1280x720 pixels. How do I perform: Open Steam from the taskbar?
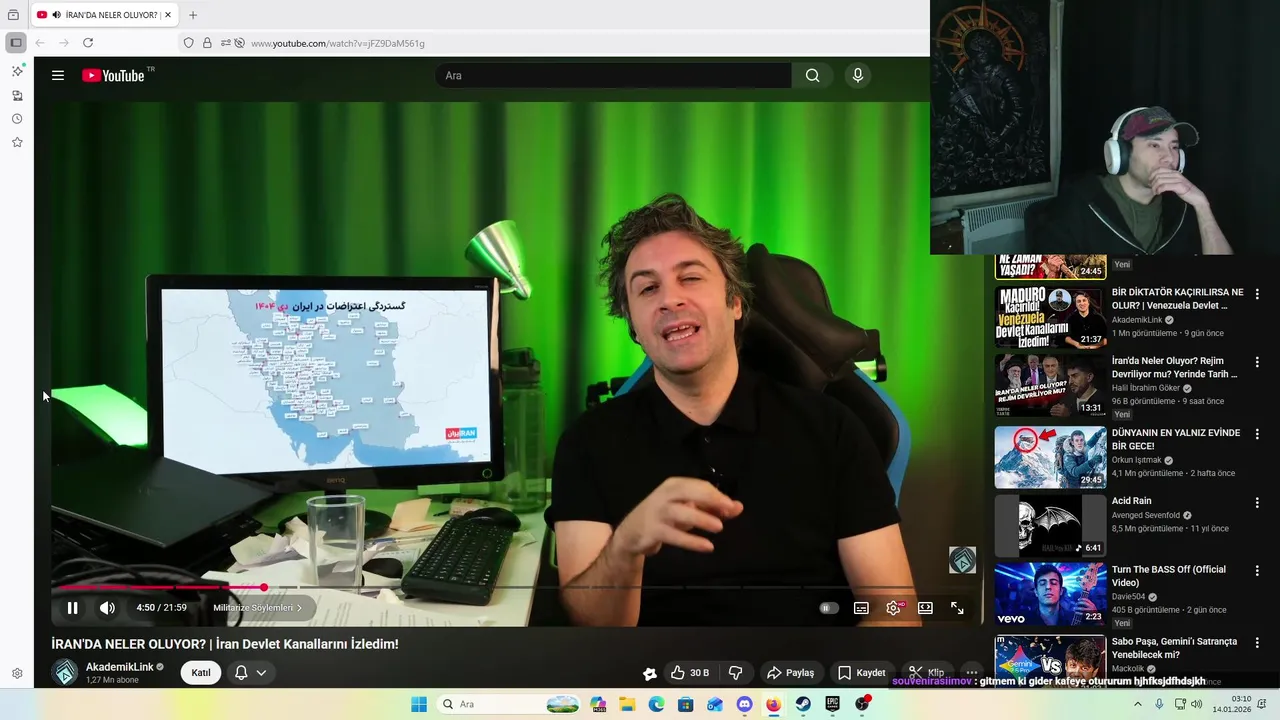coord(803,704)
